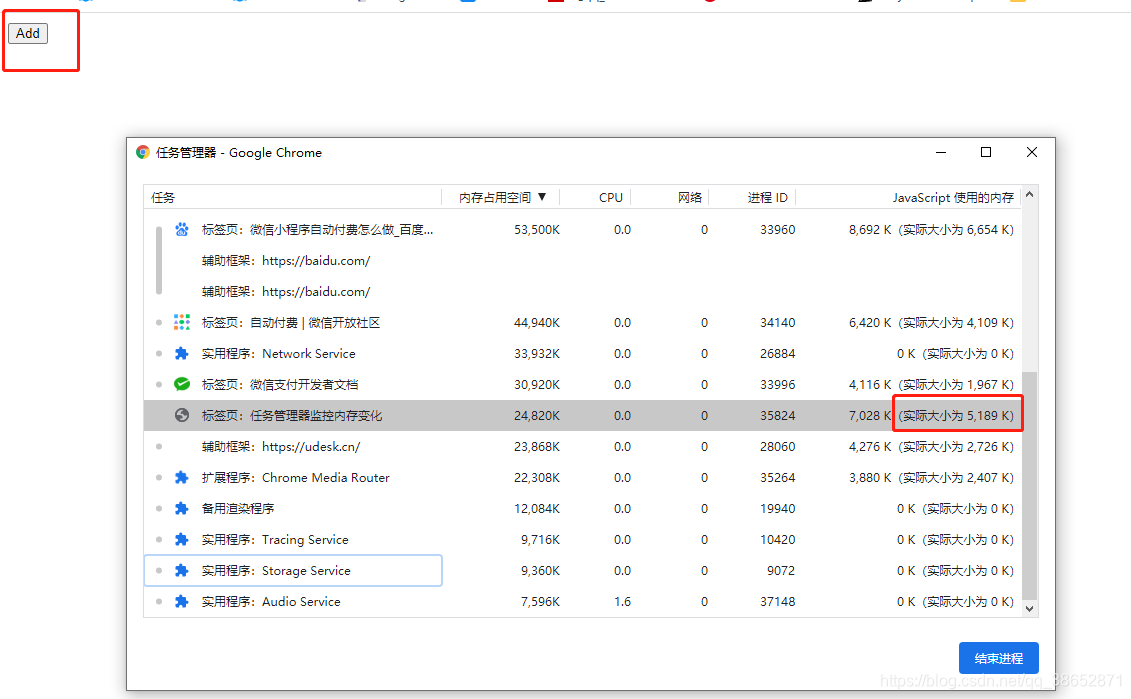Close the 任务管理器 window

tap(1032, 152)
